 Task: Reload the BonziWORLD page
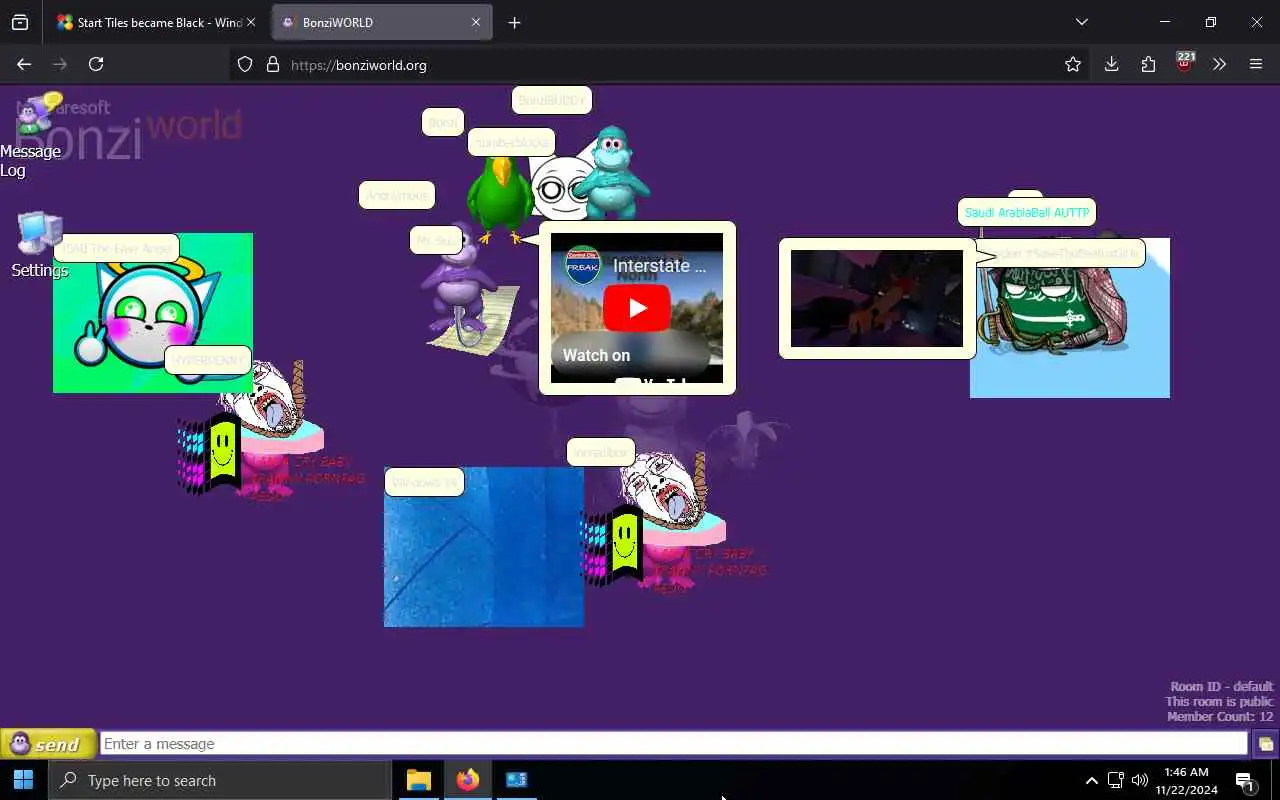(x=96, y=64)
